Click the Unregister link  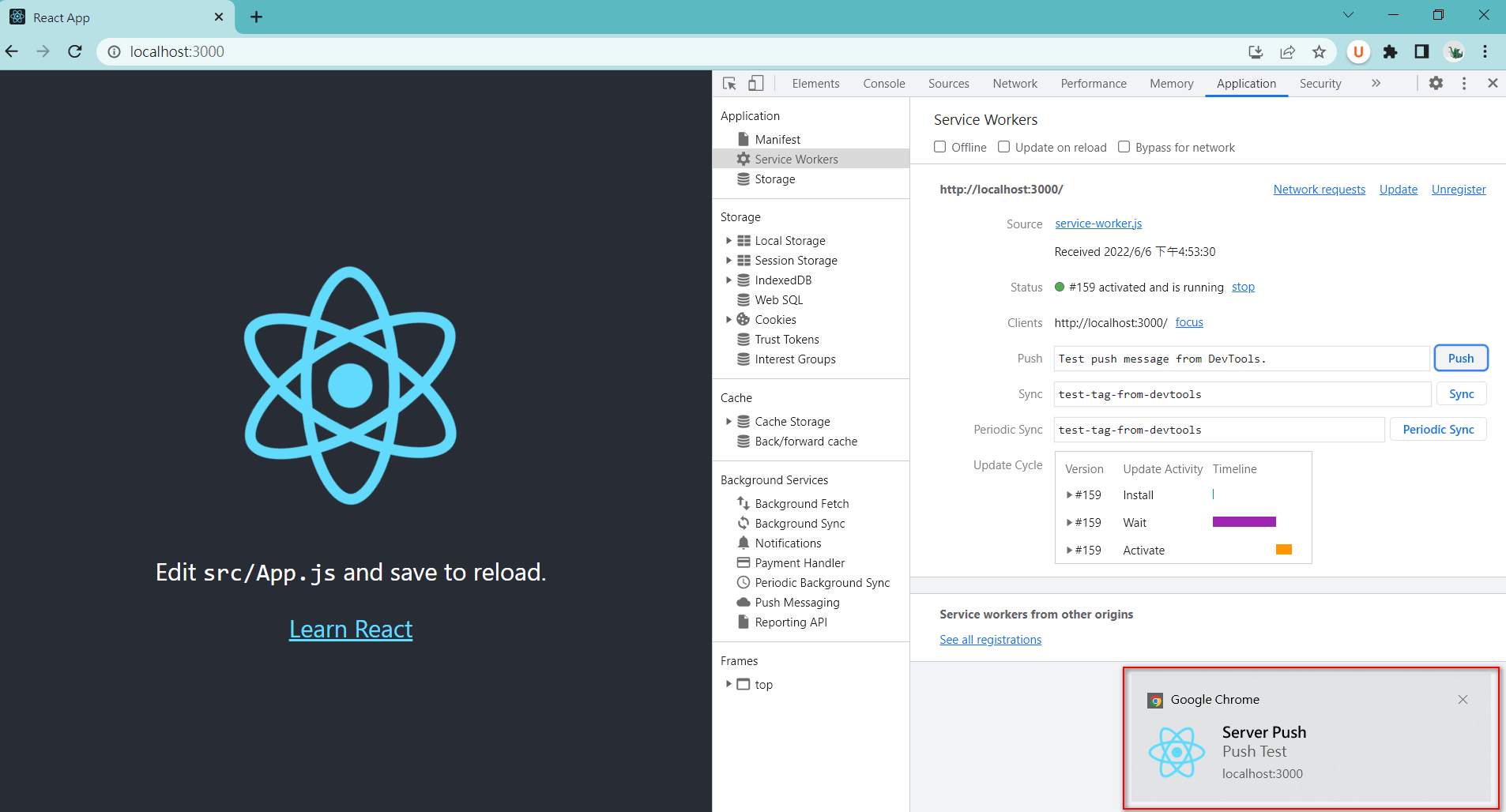pyautogui.click(x=1458, y=190)
